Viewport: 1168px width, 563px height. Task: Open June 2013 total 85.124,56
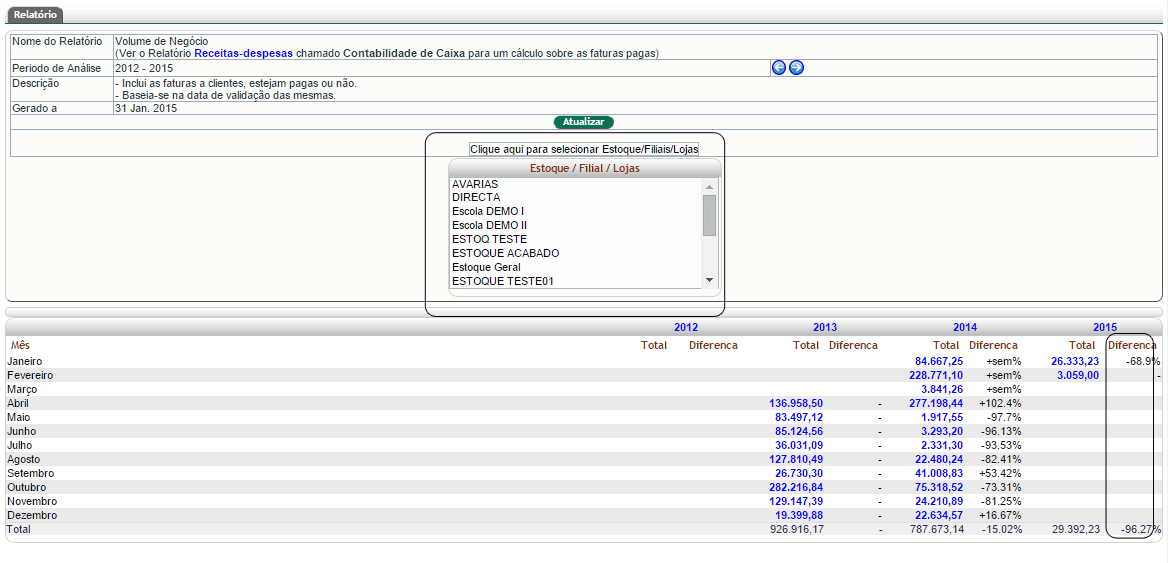[x=799, y=431]
